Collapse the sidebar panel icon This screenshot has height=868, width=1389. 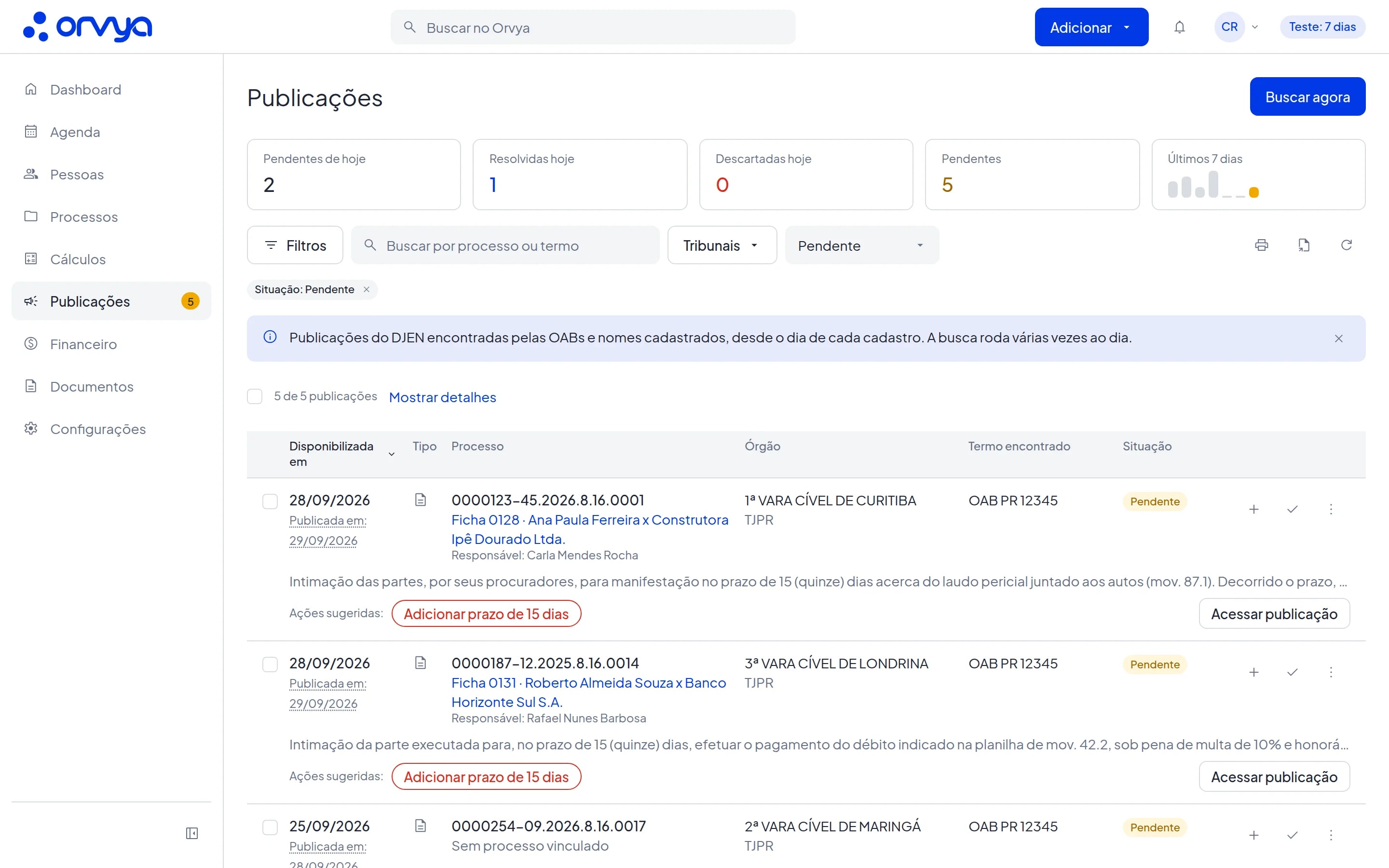click(192, 833)
